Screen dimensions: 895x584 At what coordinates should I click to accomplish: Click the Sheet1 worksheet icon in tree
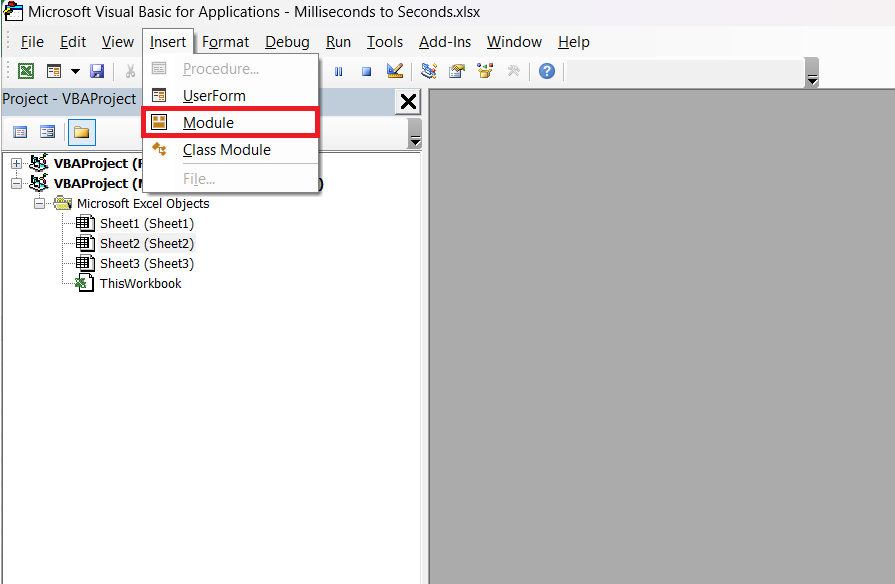85,223
